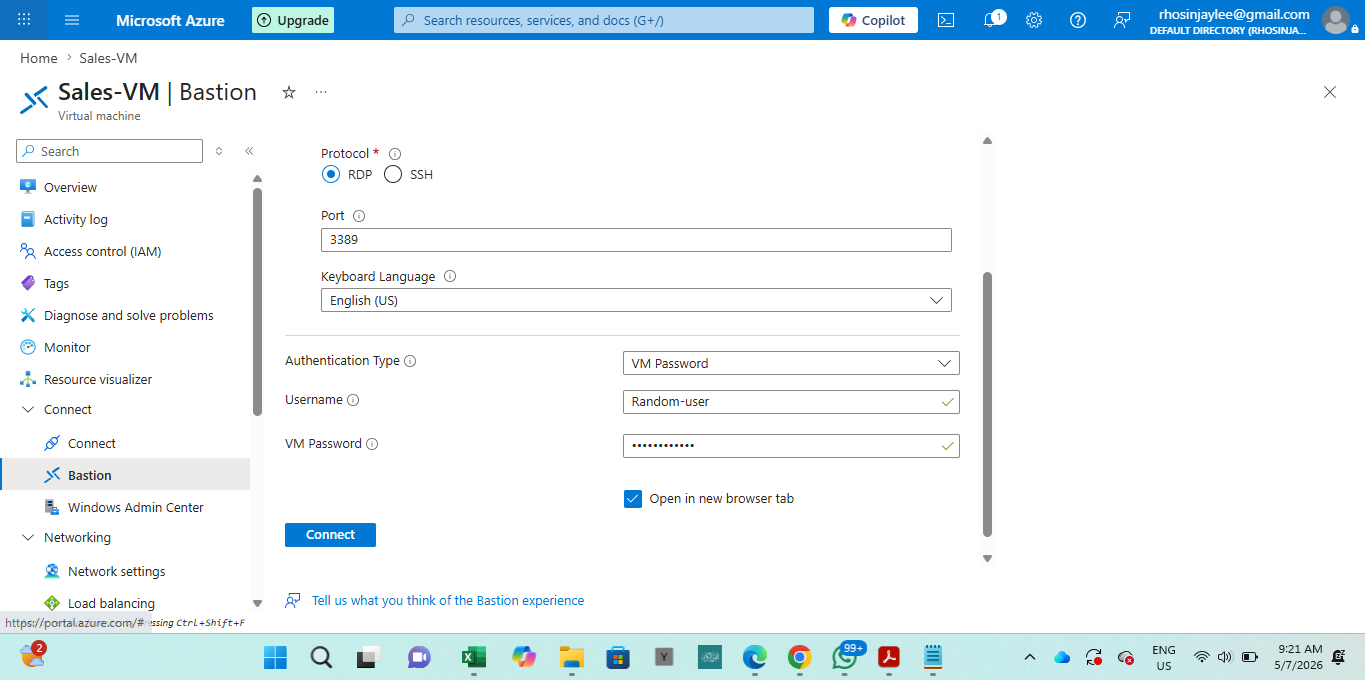This screenshot has height=680, width=1365.
Task: Select the SSH protocol radio button
Action: [393, 174]
